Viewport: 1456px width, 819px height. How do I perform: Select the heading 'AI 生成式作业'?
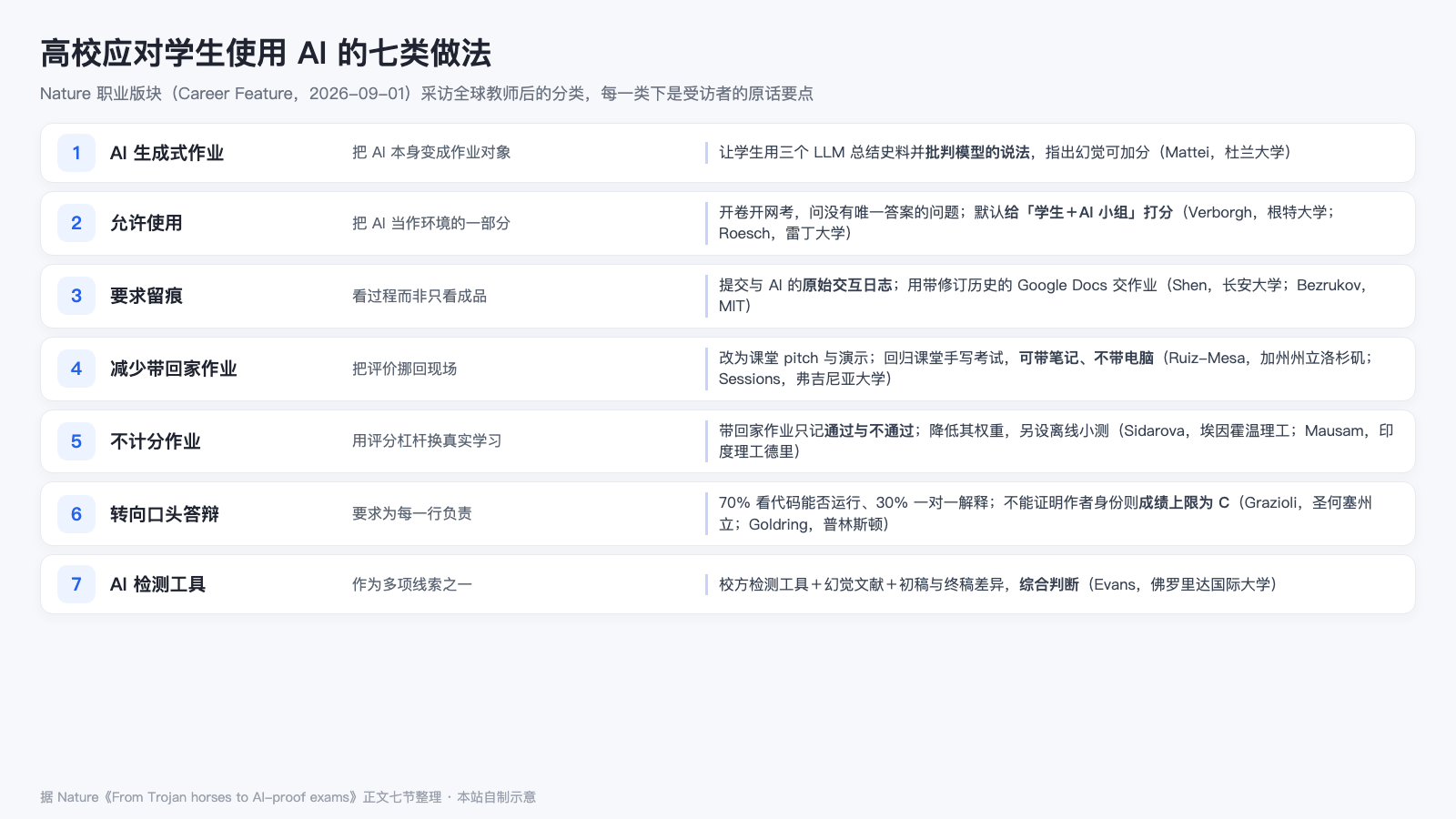coord(167,153)
